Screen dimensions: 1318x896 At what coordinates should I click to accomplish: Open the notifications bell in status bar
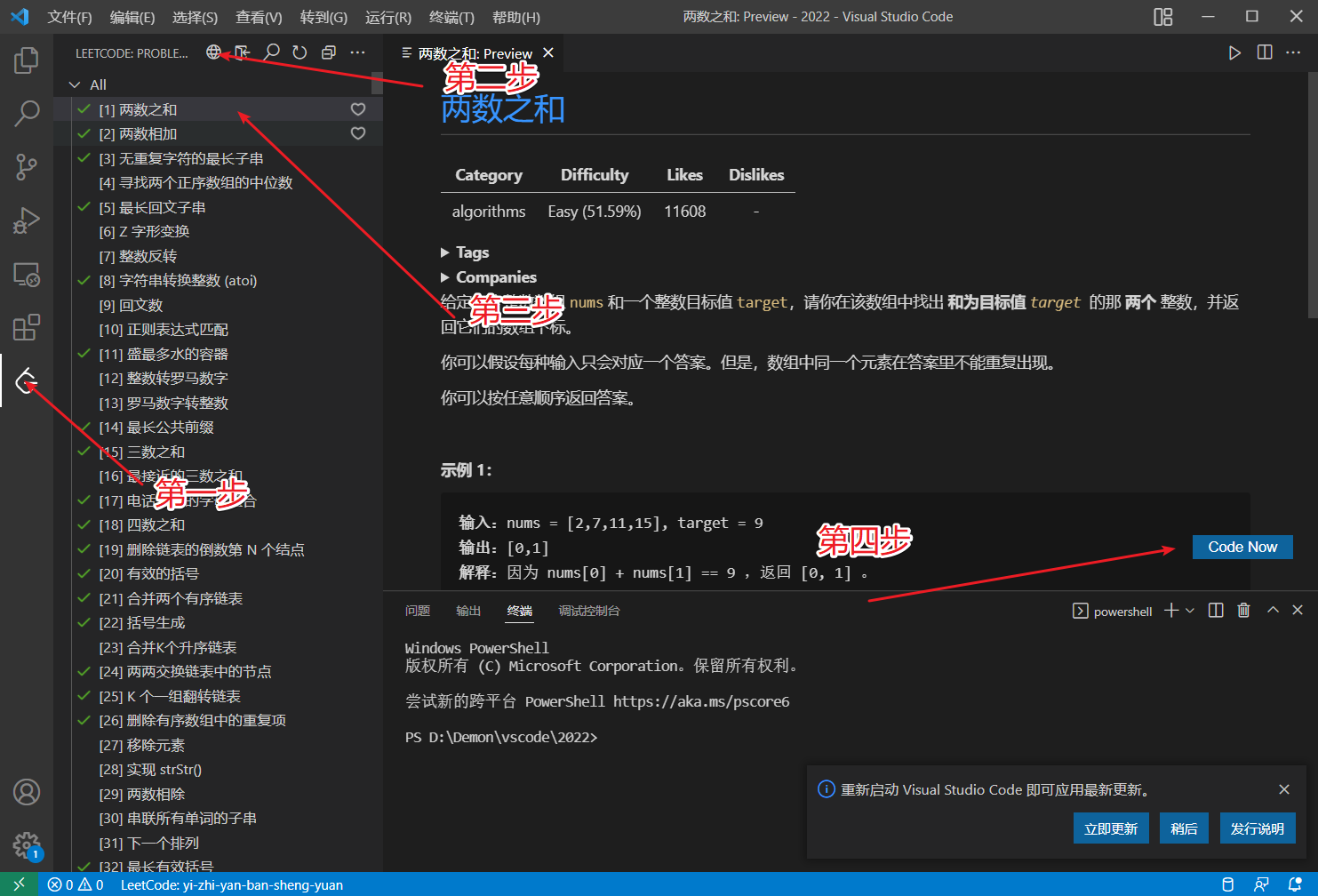(1295, 884)
